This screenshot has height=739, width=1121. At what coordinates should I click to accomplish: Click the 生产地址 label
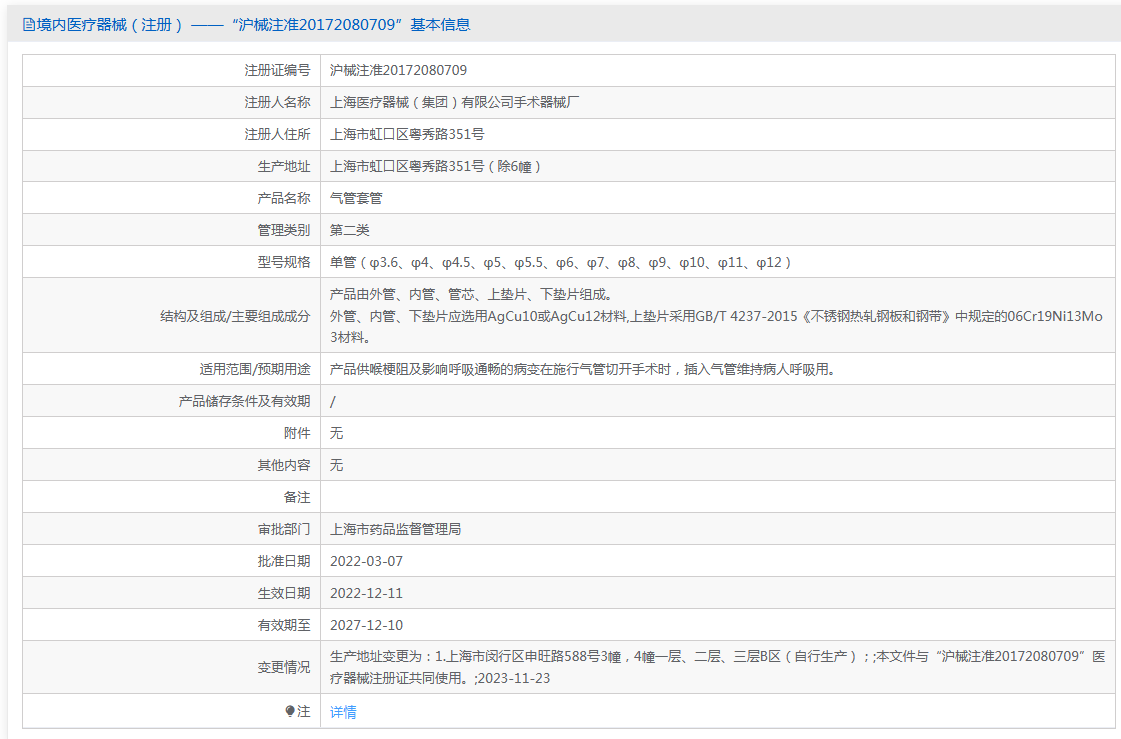pos(284,167)
